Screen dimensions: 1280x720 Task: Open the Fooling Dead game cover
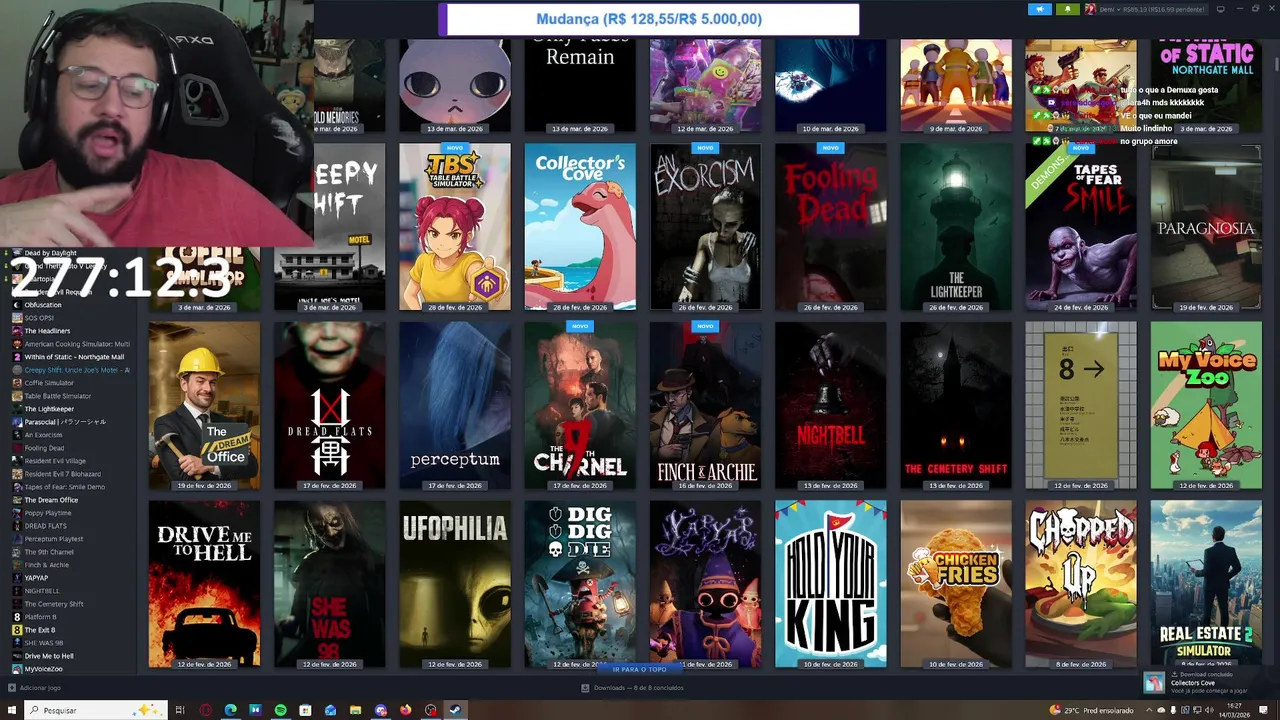tap(830, 227)
